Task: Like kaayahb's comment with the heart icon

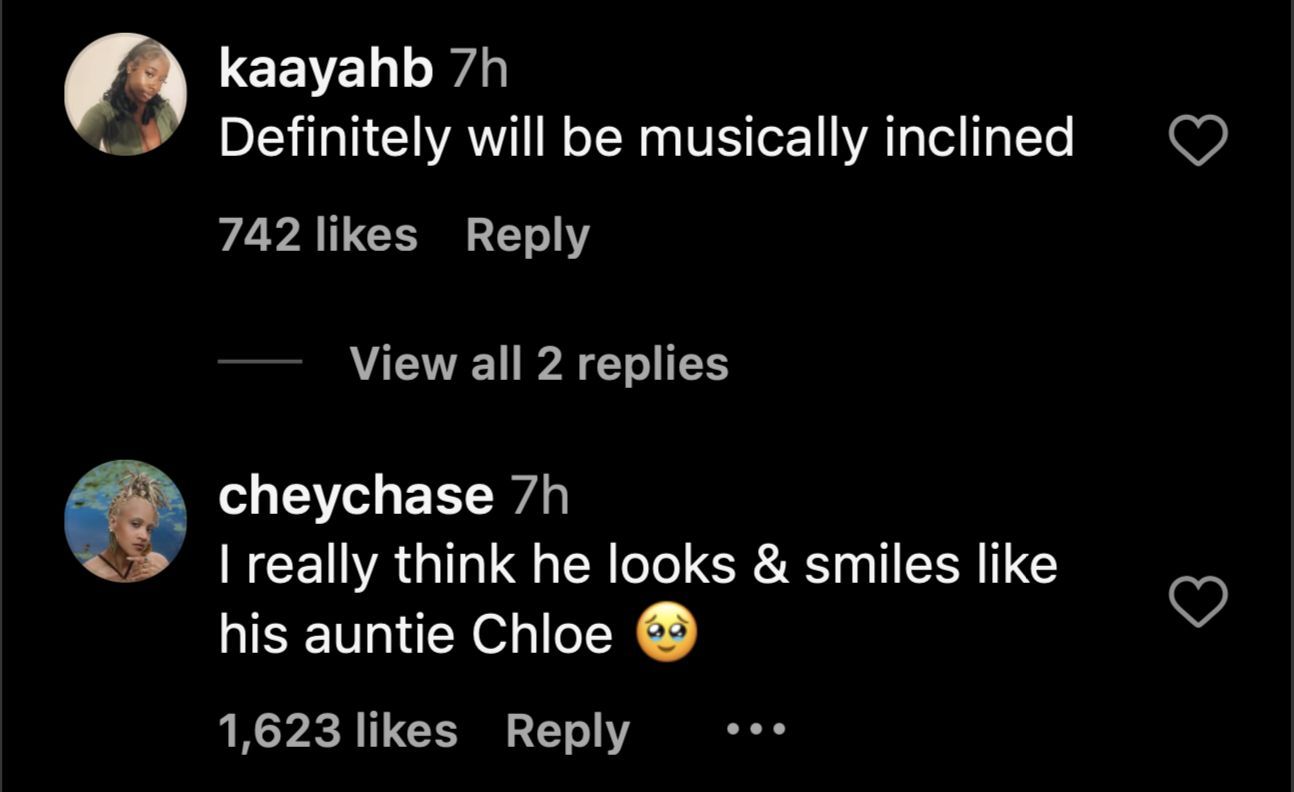Action: (x=1198, y=140)
